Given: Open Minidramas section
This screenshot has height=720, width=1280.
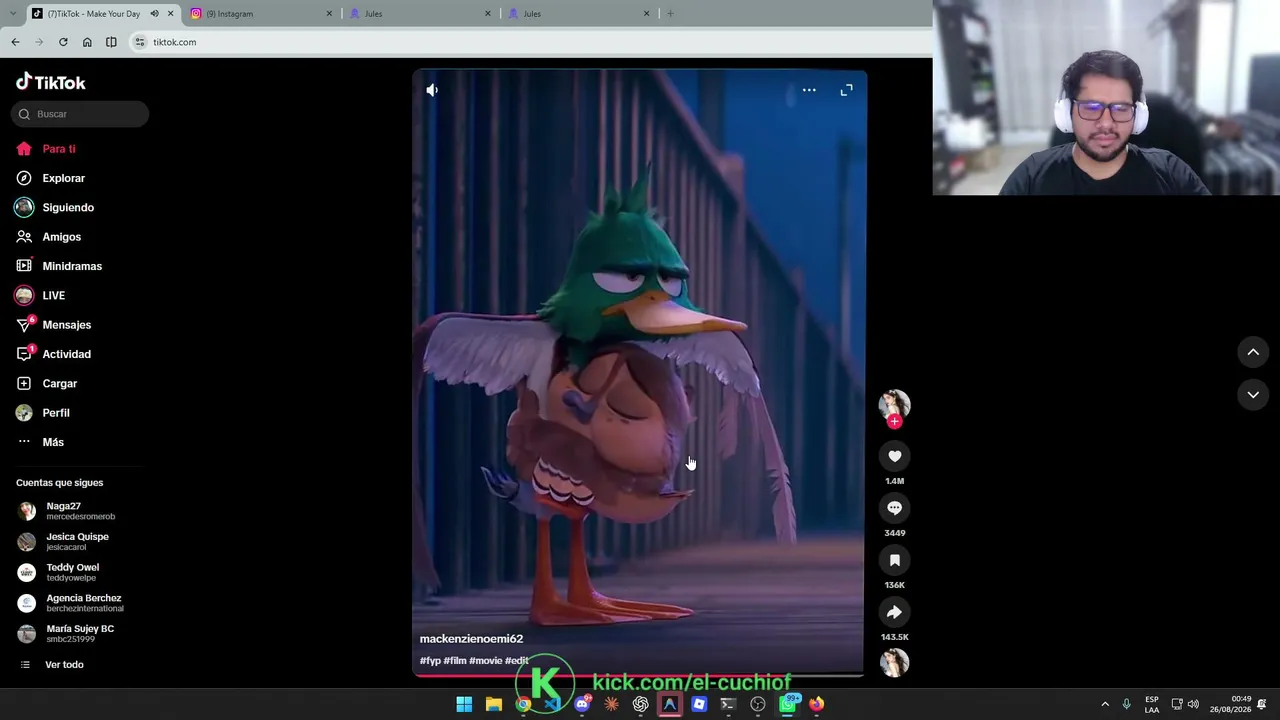Looking at the screenshot, I should click(59, 266).
